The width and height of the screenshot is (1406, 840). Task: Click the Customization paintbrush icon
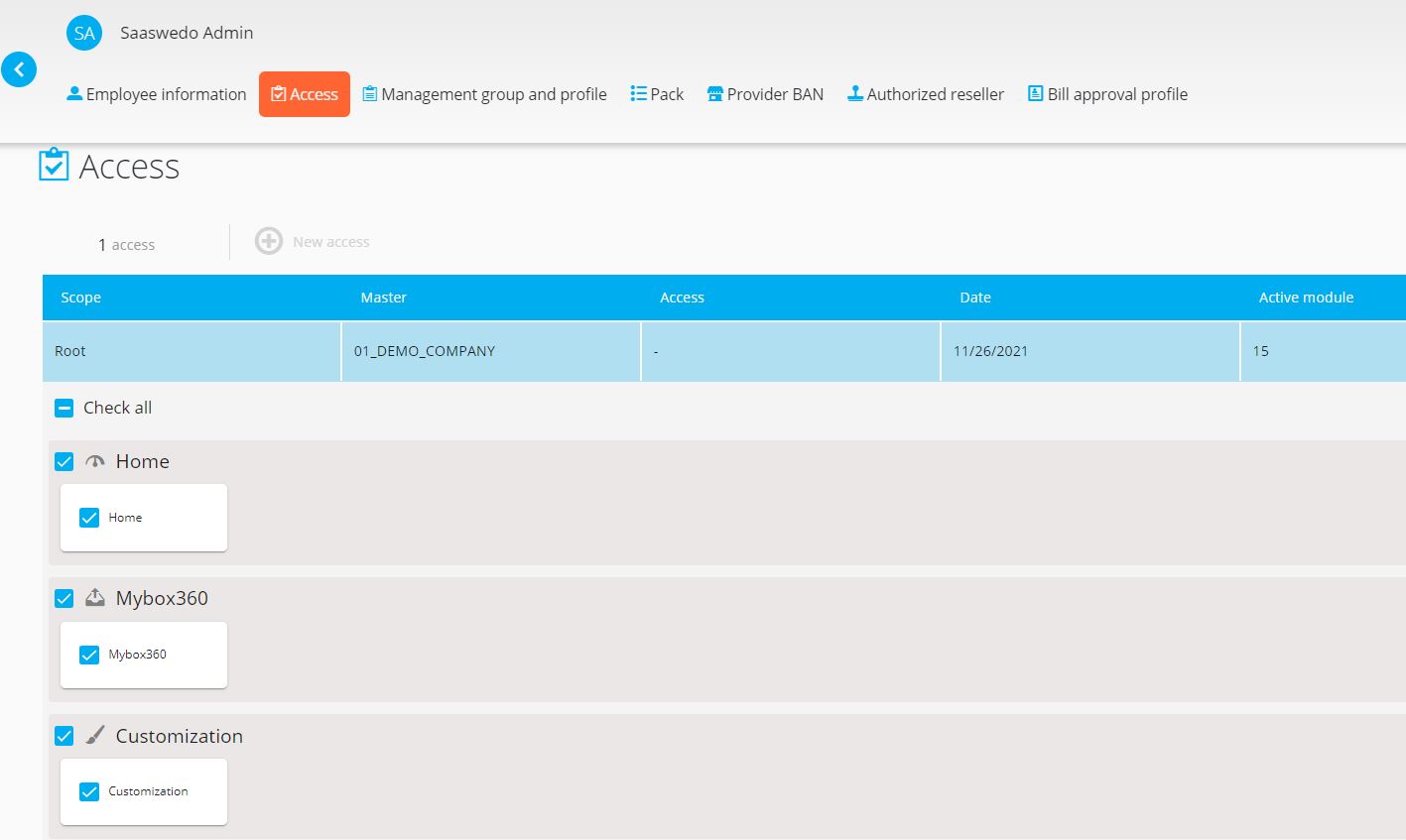click(x=95, y=736)
